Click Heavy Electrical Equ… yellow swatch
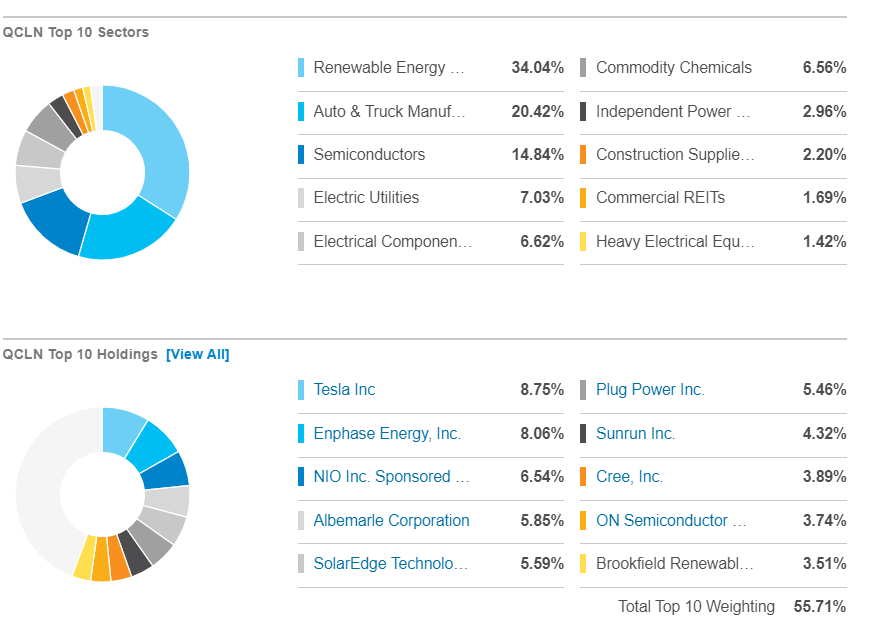The height and width of the screenshot is (619, 877). pyautogui.click(x=583, y=241)
